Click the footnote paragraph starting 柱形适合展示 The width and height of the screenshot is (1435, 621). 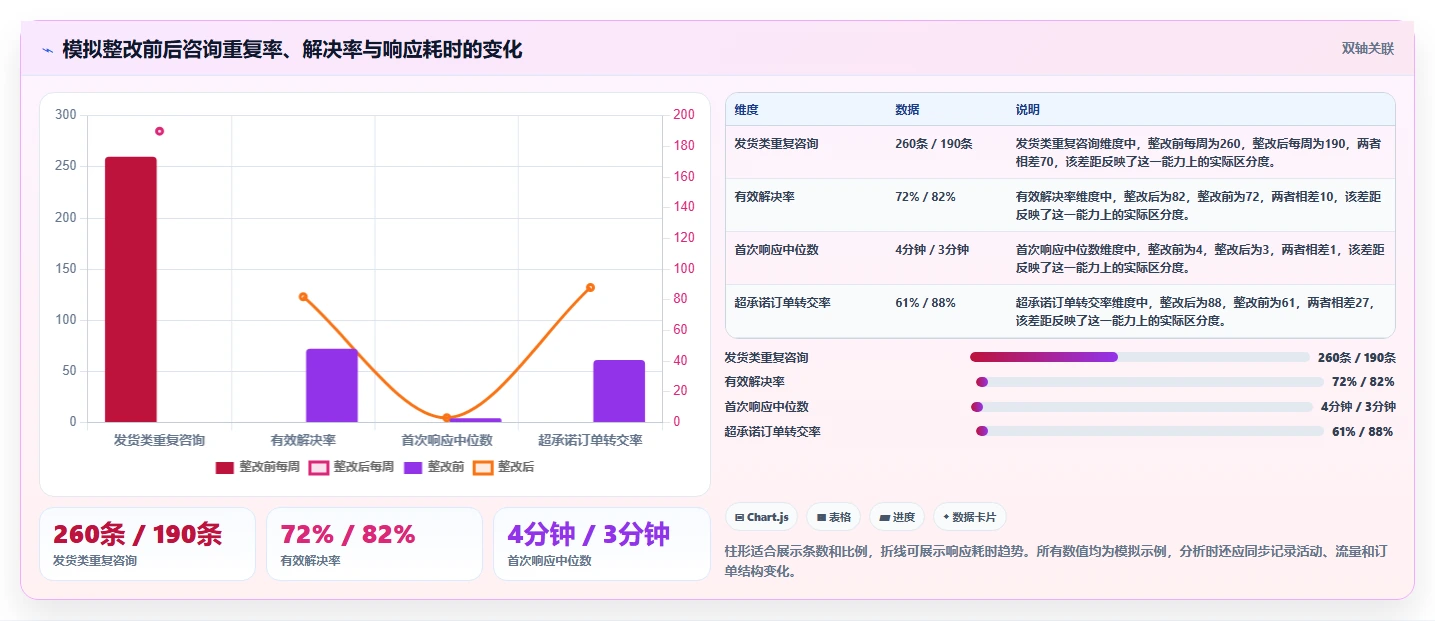pos(1055,562)
